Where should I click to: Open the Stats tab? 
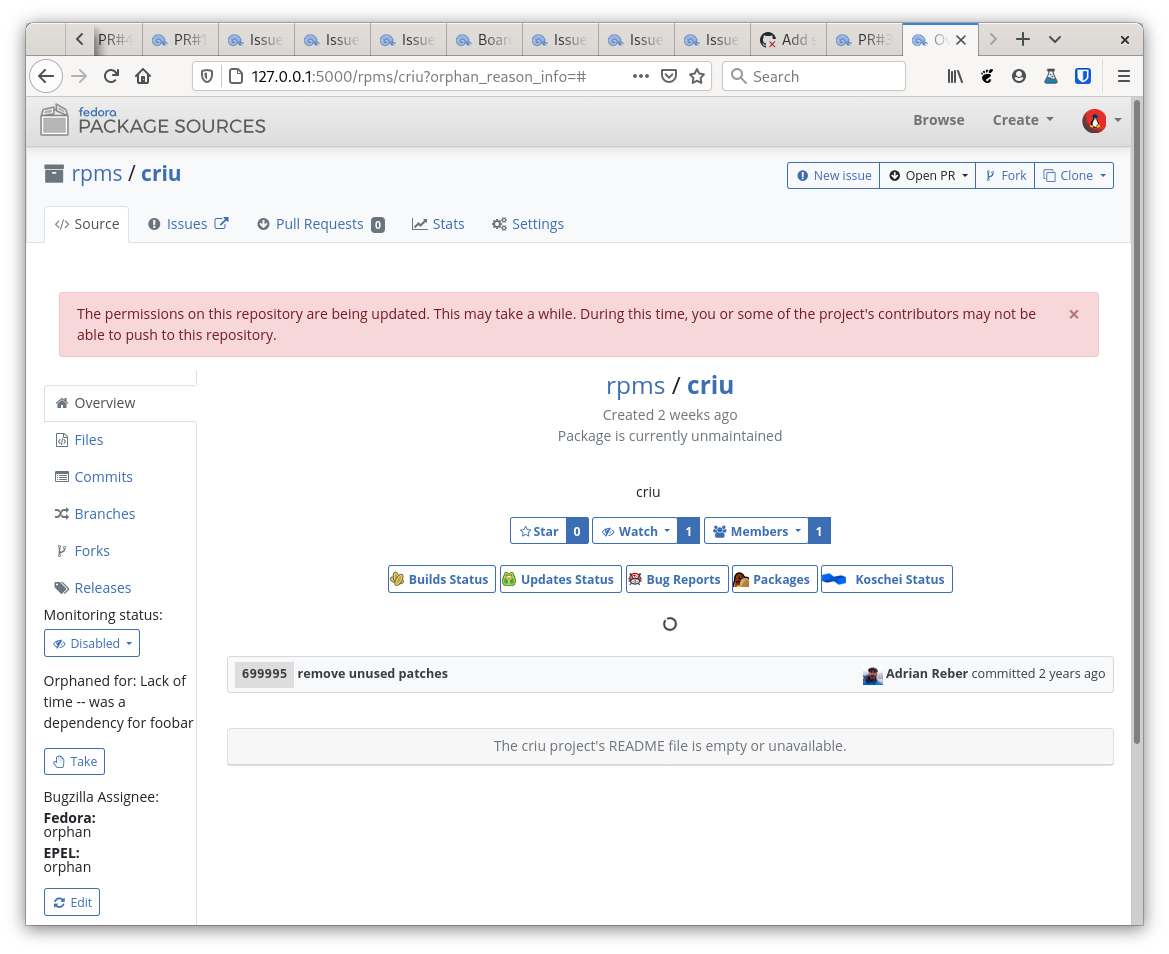coord(438,224)
